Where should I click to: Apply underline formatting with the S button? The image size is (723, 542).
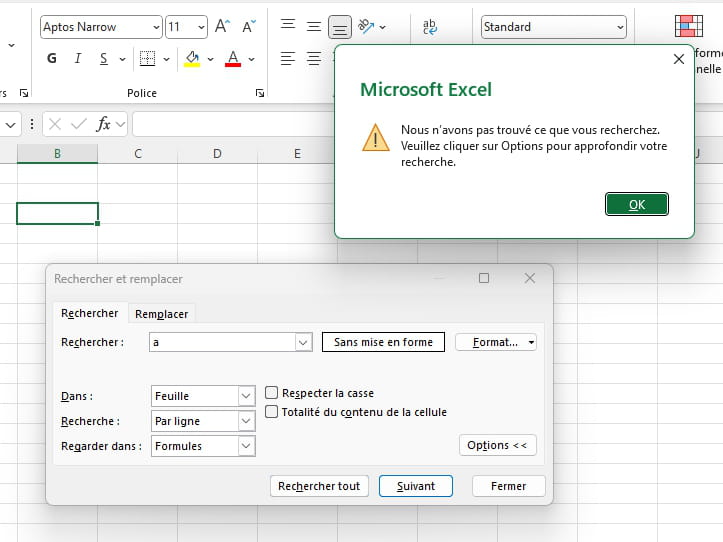(x=104, y=59)
